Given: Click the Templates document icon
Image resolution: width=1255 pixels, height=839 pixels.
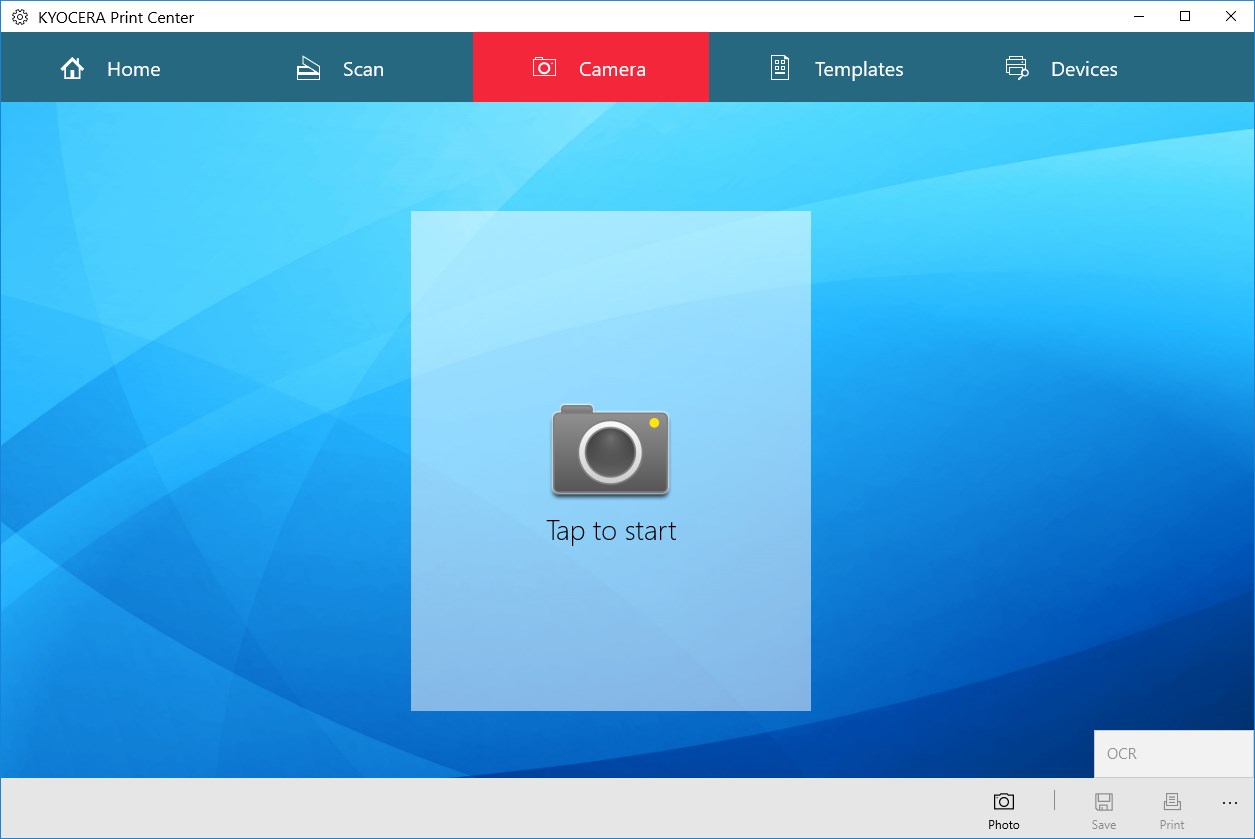Looking at the screenshot, I should click(779, 68).
